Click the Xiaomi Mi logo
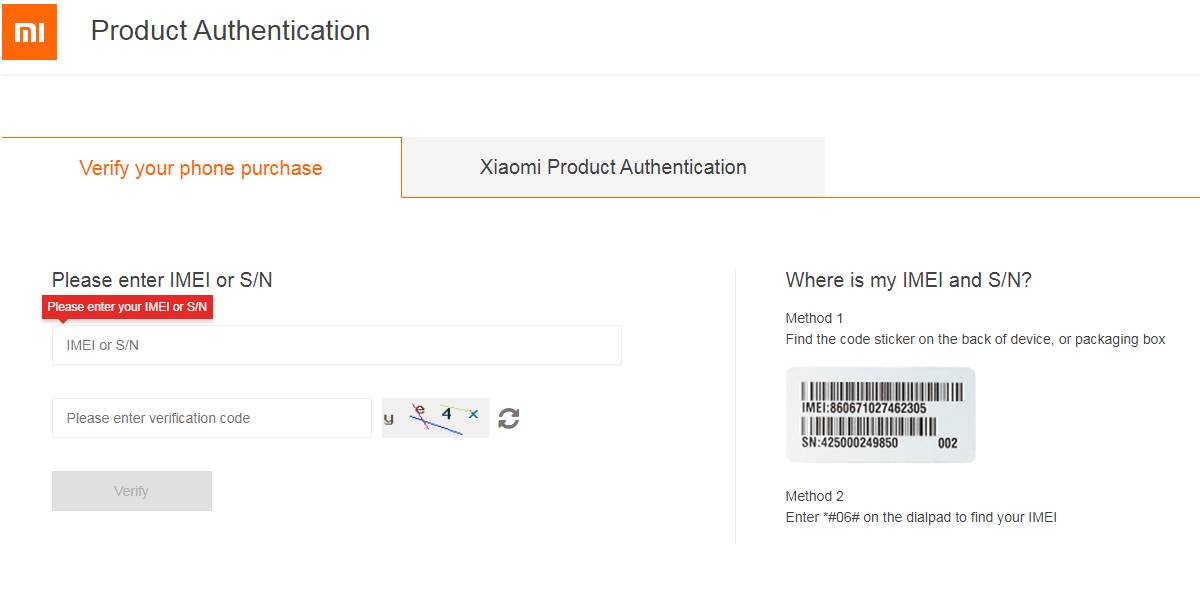 click(29, 32)
